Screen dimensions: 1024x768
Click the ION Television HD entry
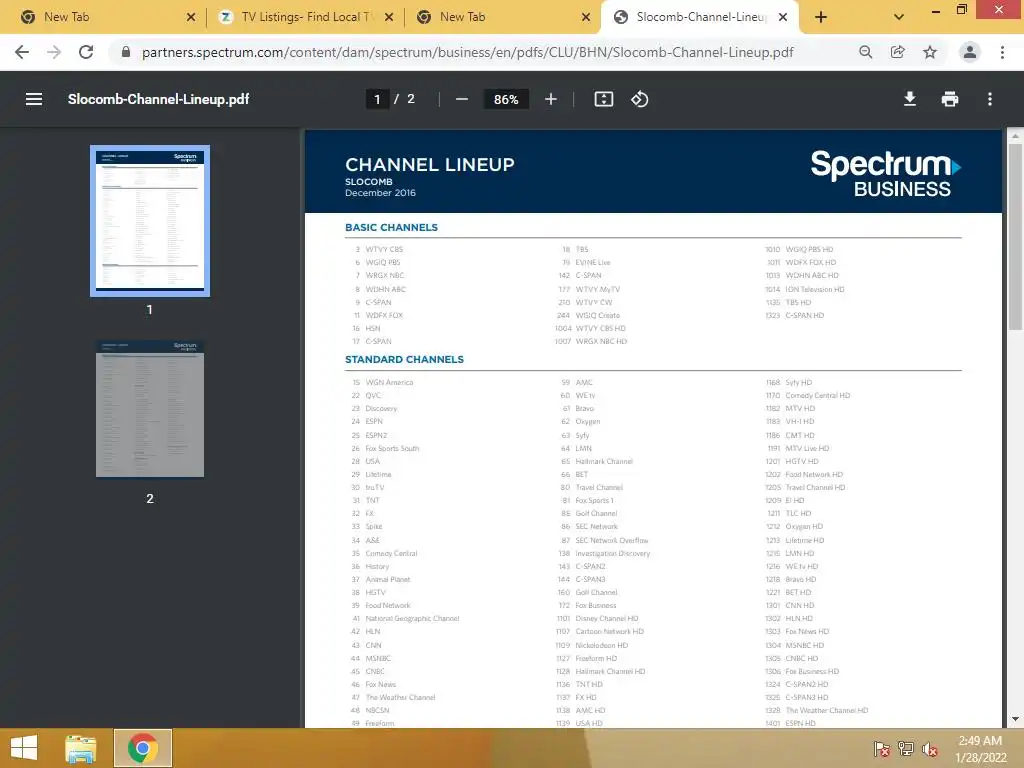pyautogui.click(x=815, y=289)
